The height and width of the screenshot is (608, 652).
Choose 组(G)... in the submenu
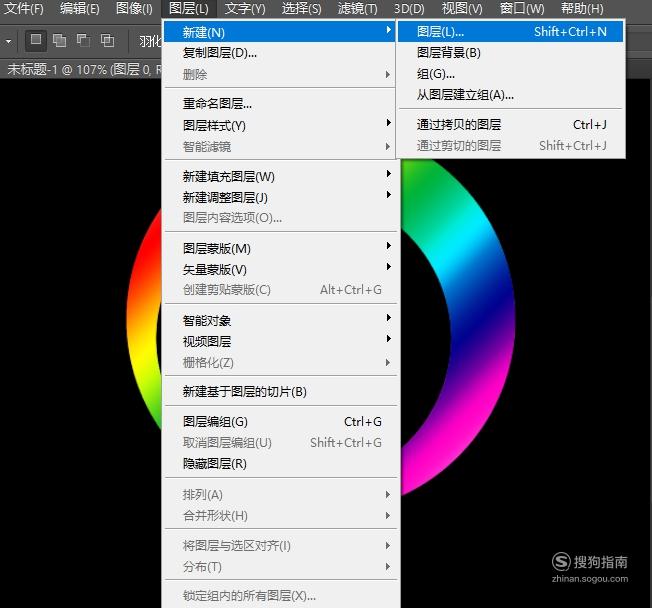[511, 74]
